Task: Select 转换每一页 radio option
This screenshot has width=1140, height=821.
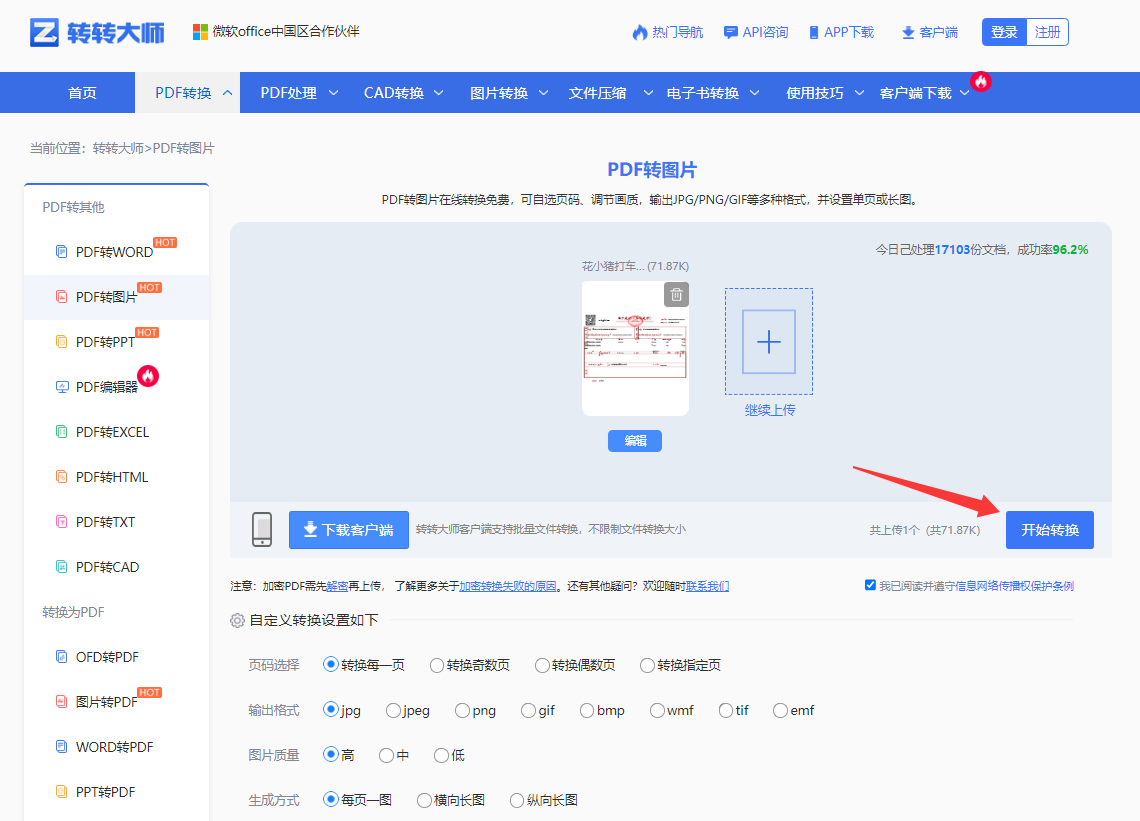Action: (x=331, y=665)
